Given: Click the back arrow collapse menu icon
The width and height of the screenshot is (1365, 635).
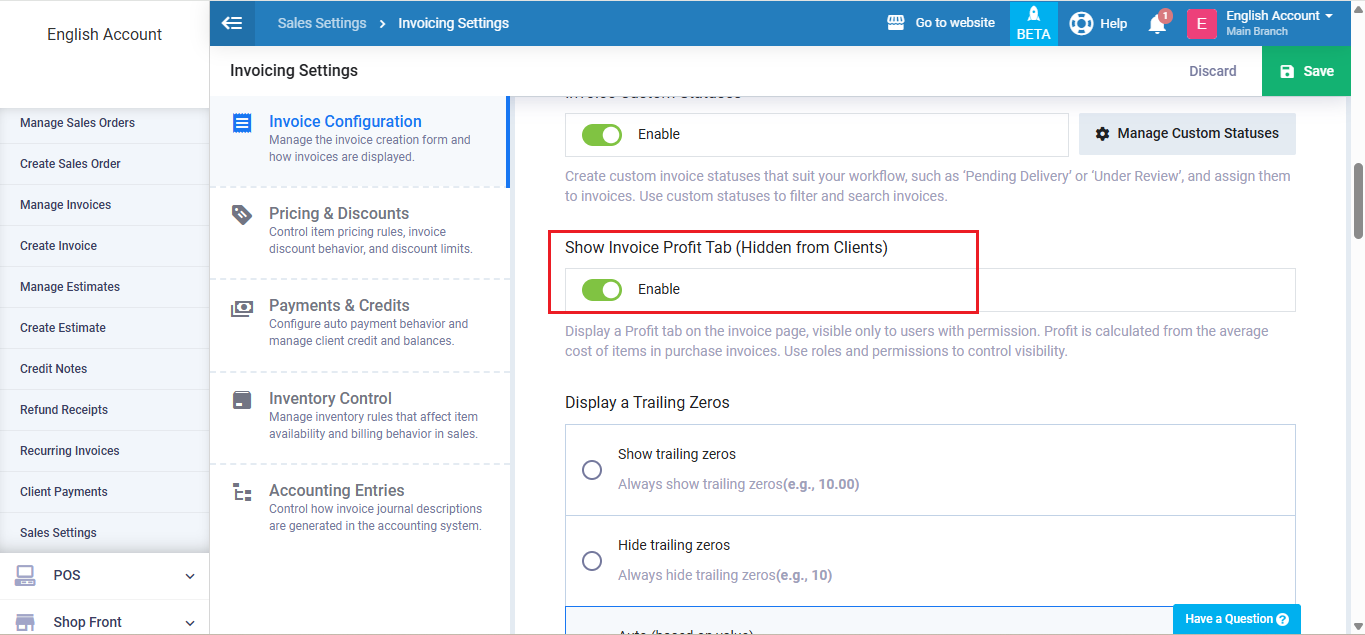Looking at the screenshot, I should click(232, 23).
